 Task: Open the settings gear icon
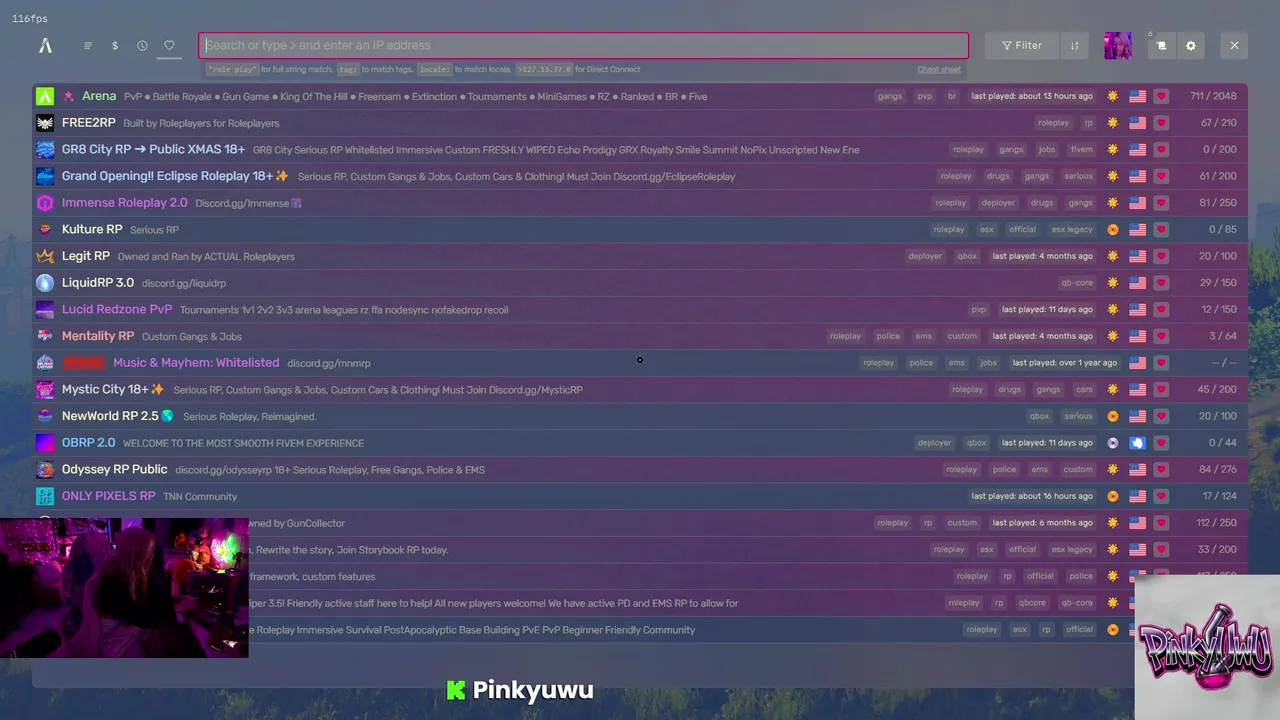coord(1190,45)
